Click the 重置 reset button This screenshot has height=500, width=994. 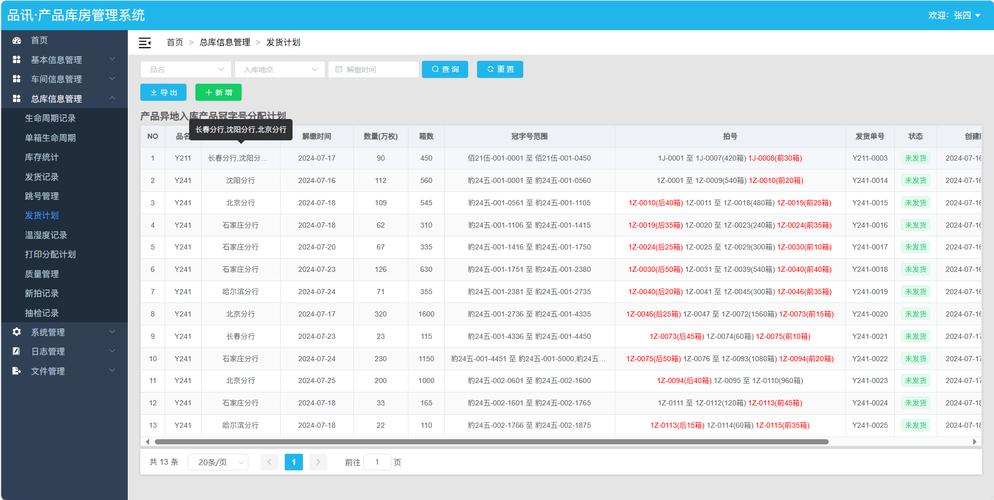(500, 70)
